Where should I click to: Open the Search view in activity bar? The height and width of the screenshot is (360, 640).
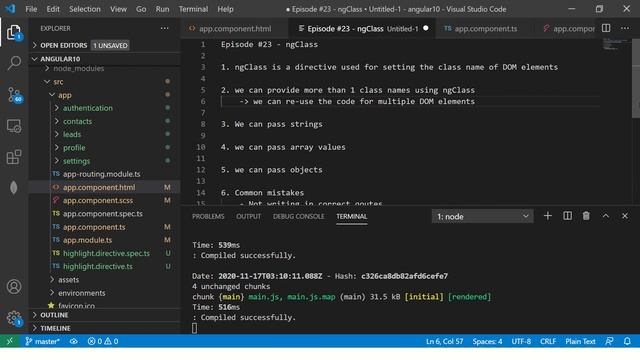point(14,63)
